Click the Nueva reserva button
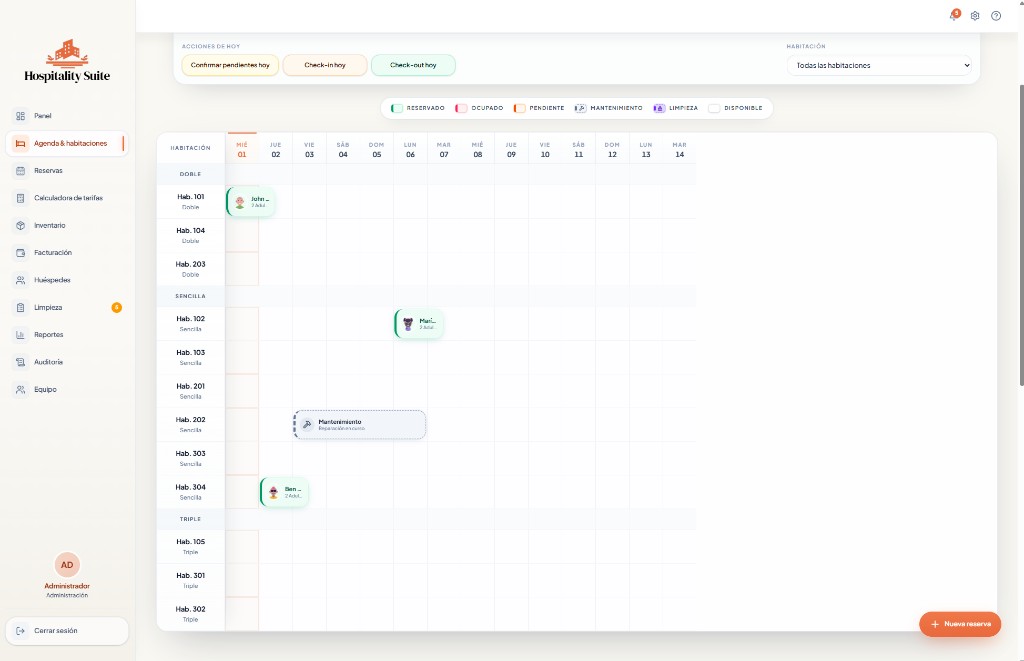1024x661 pixels. click(960, 624)
